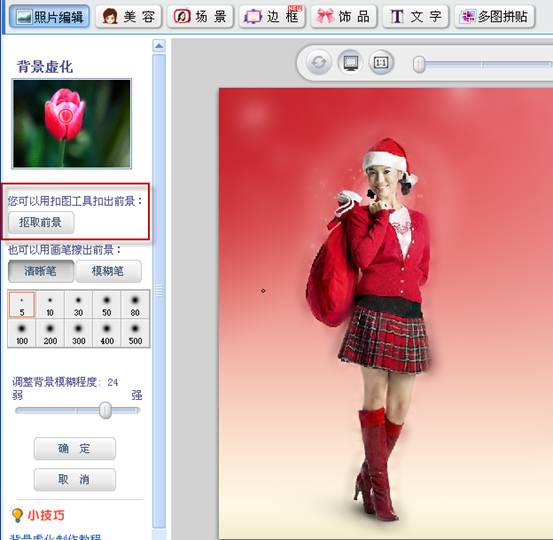Select the brush size 5 swatch

point(22,305)
